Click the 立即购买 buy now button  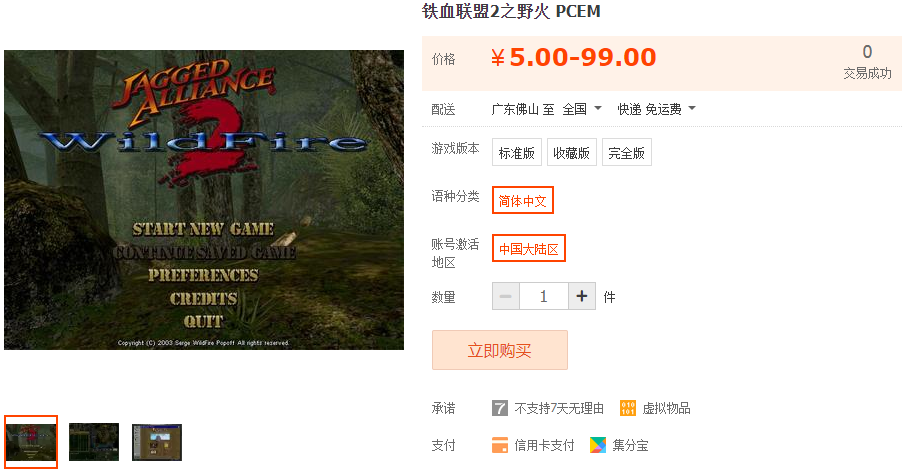(500, 350)
